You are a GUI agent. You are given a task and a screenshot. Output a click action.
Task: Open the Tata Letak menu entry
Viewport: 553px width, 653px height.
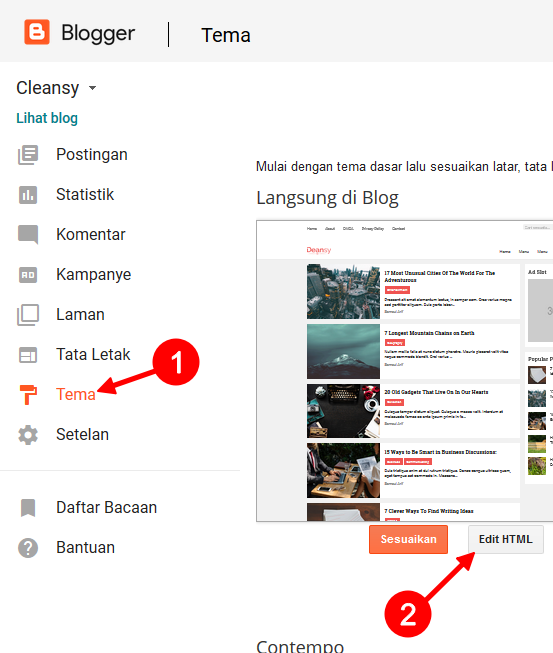[93, 355]
